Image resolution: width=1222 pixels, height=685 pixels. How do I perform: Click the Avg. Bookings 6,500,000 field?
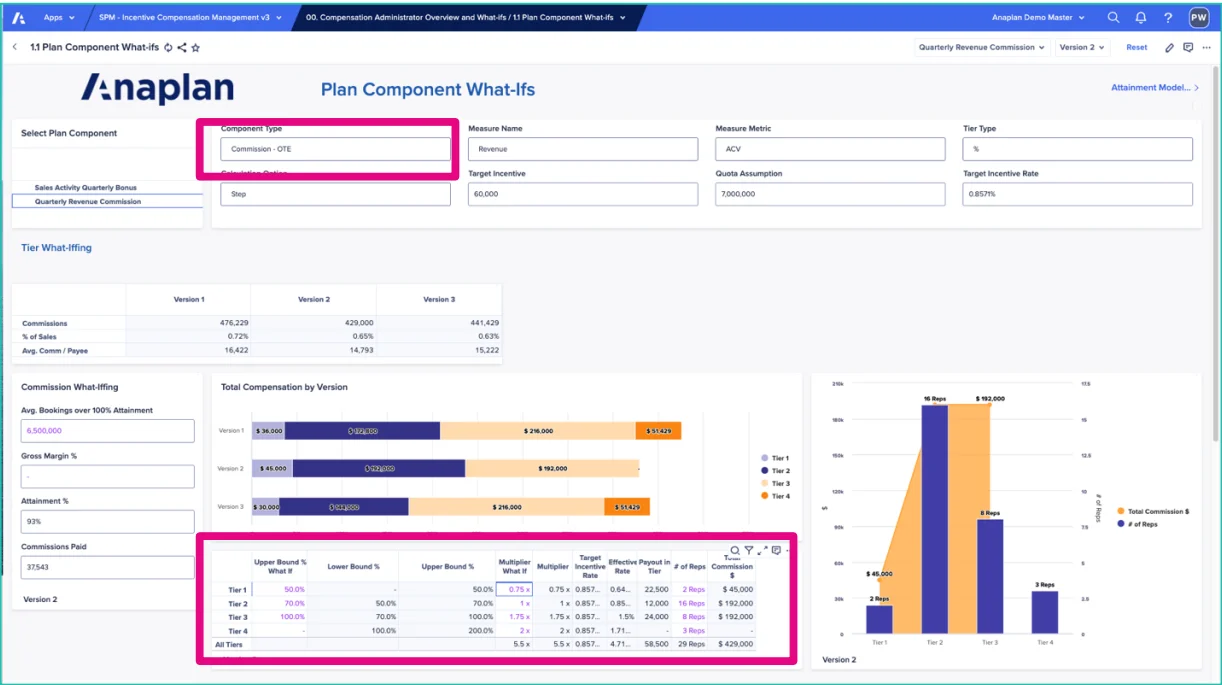click(x=107, y=431)
